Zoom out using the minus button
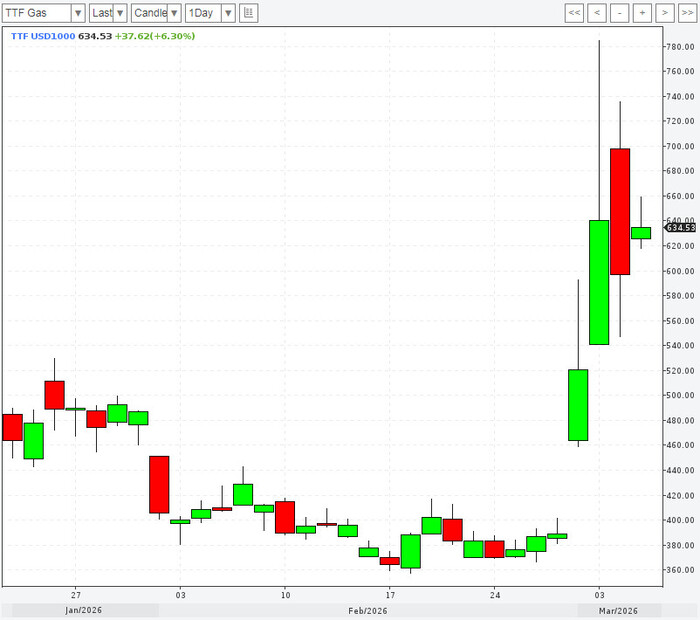Viewport: 700px width, 620px height. click(x=619, y=13)
